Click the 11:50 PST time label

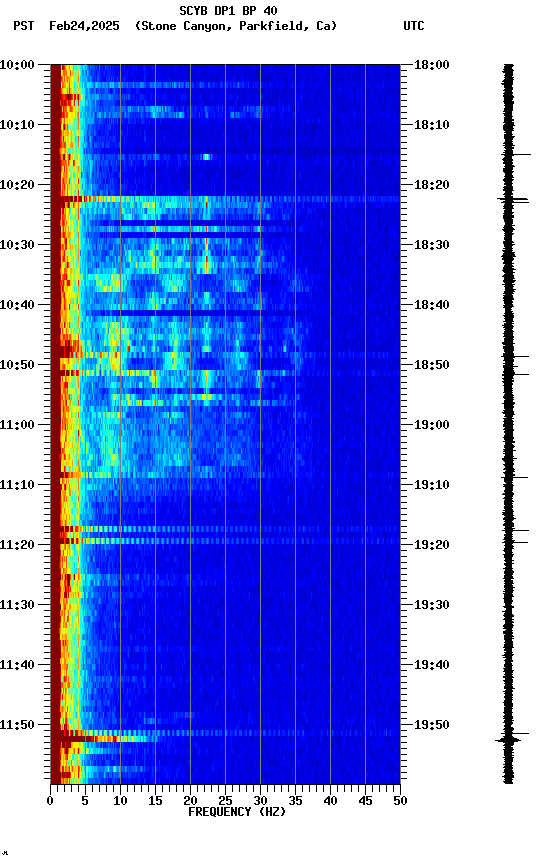click(17, 725)
